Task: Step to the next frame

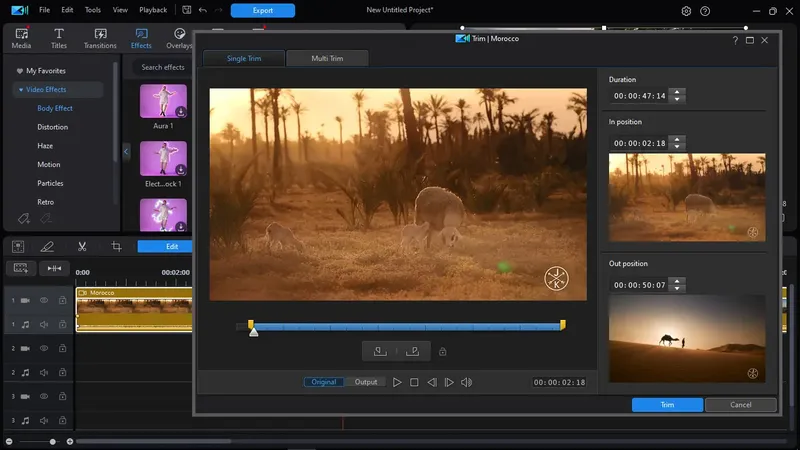Action: (x=449, y=382)
